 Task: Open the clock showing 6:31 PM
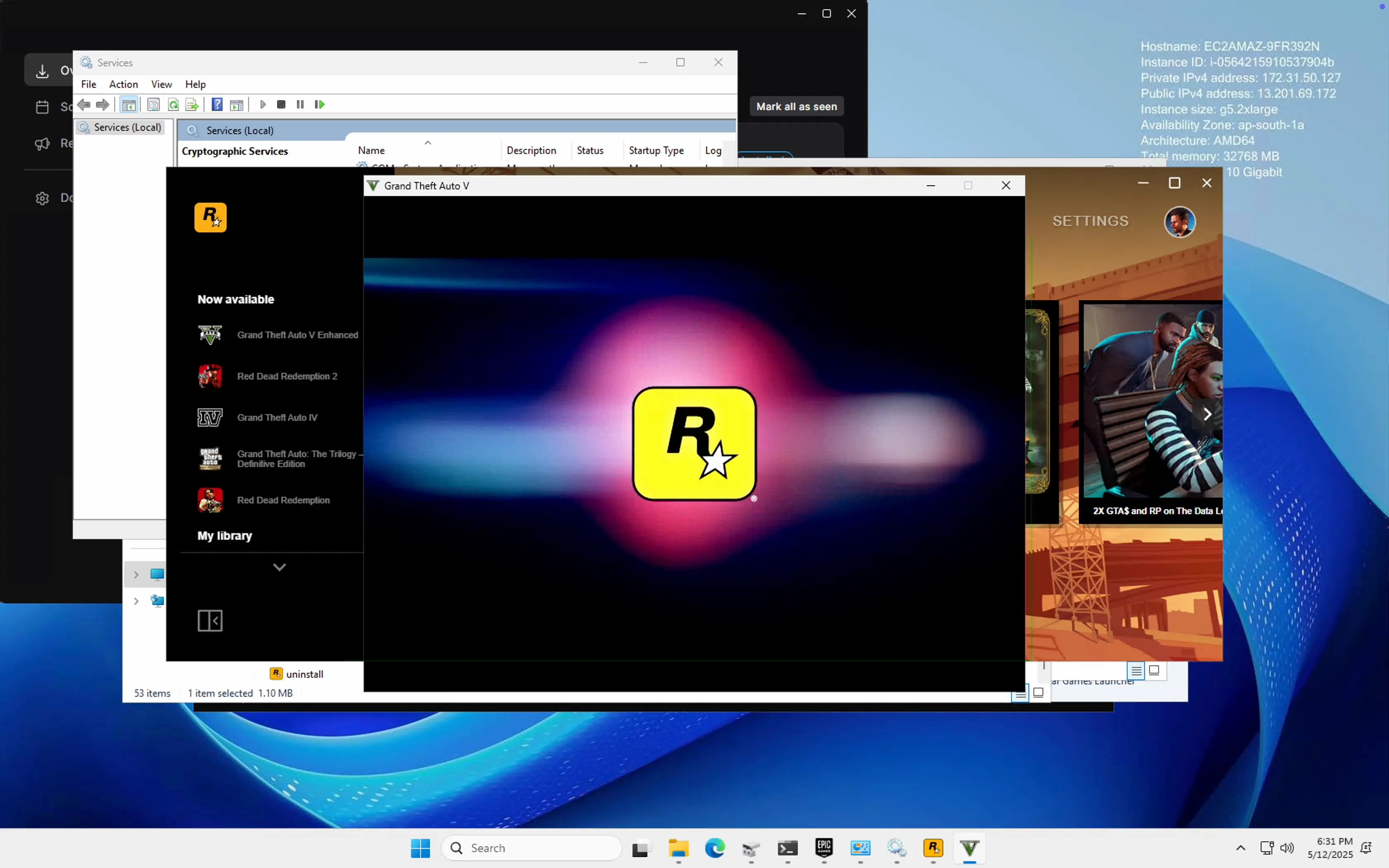click(1330, 848)
